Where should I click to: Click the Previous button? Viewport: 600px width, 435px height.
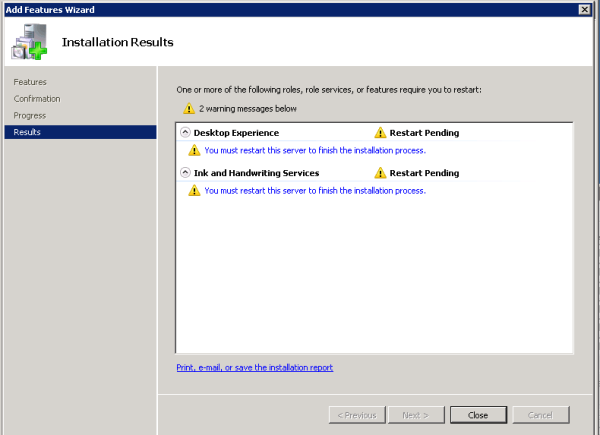pos(357,415)
